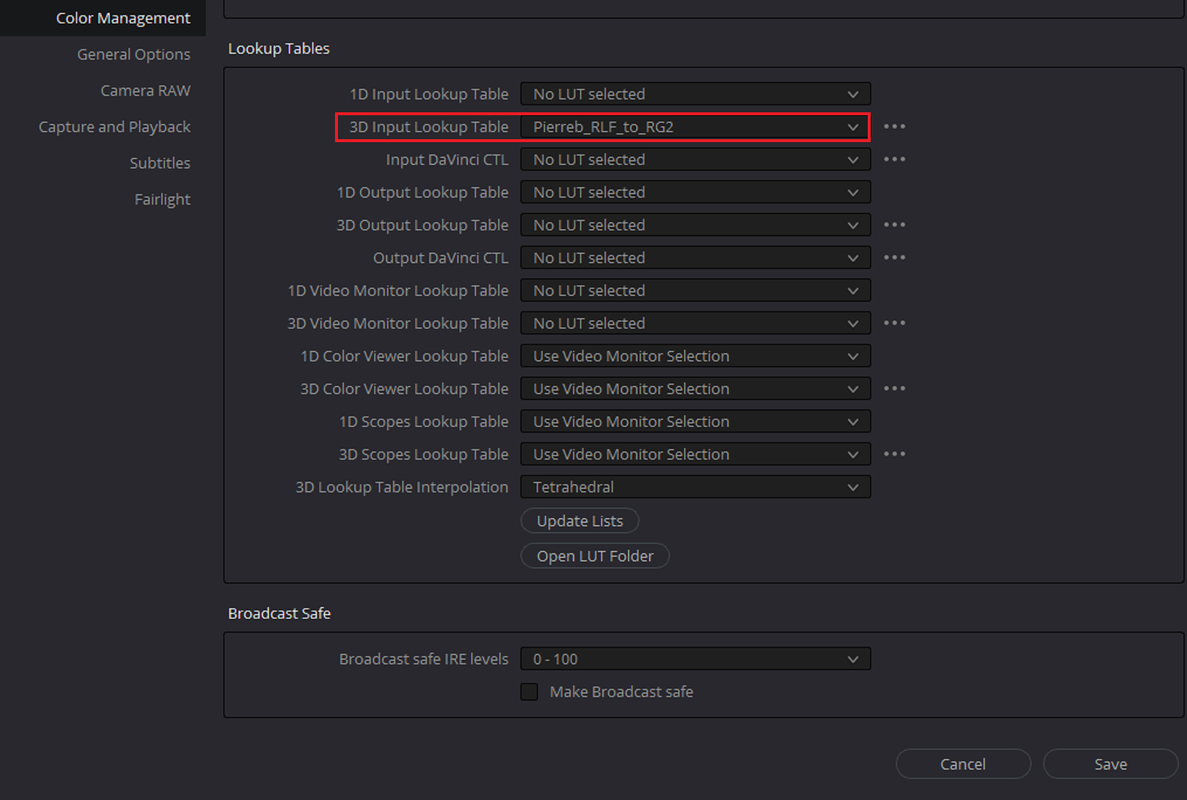Select the Color Management settings tab
This screenshot has width=1187, height=800.
[x=102, y=18]
